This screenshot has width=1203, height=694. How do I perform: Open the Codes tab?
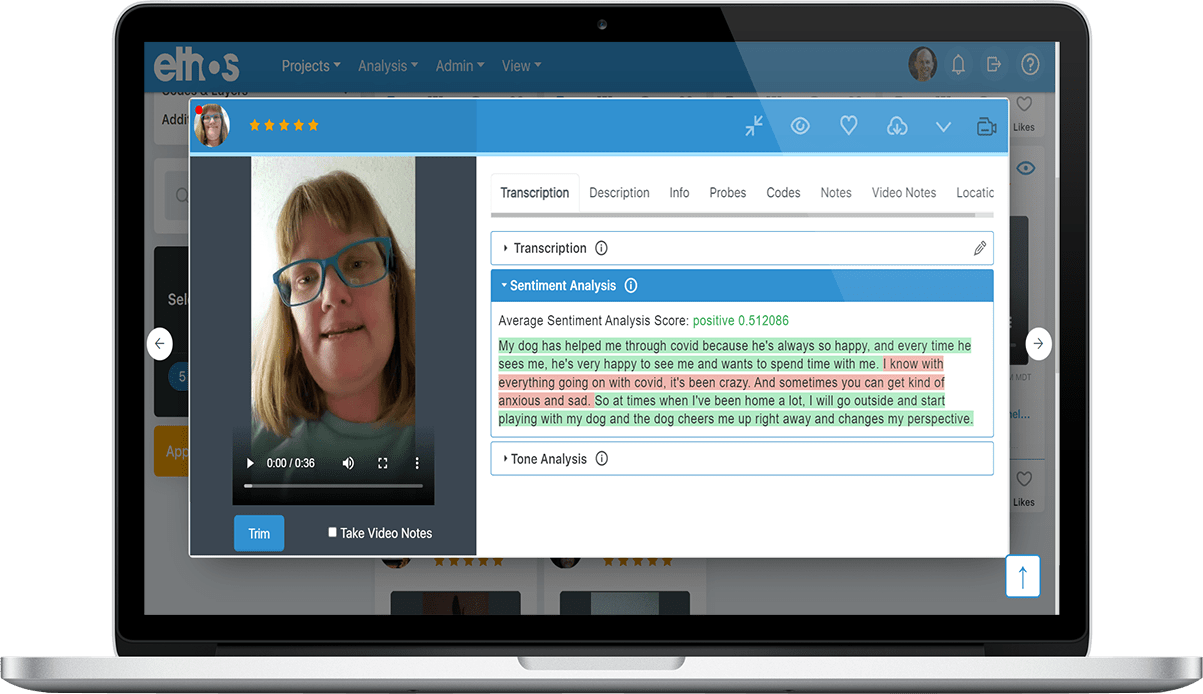click(783, 193)
